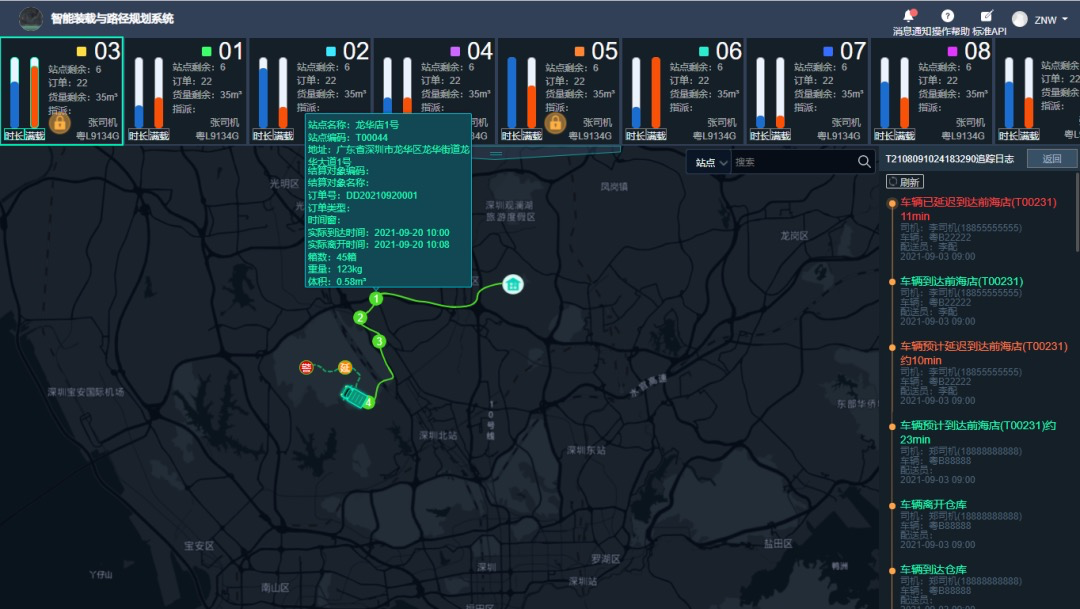Select vehicle card 01
The height and width of the screenshot is (609, 1080).
click(x=186, y=91)
